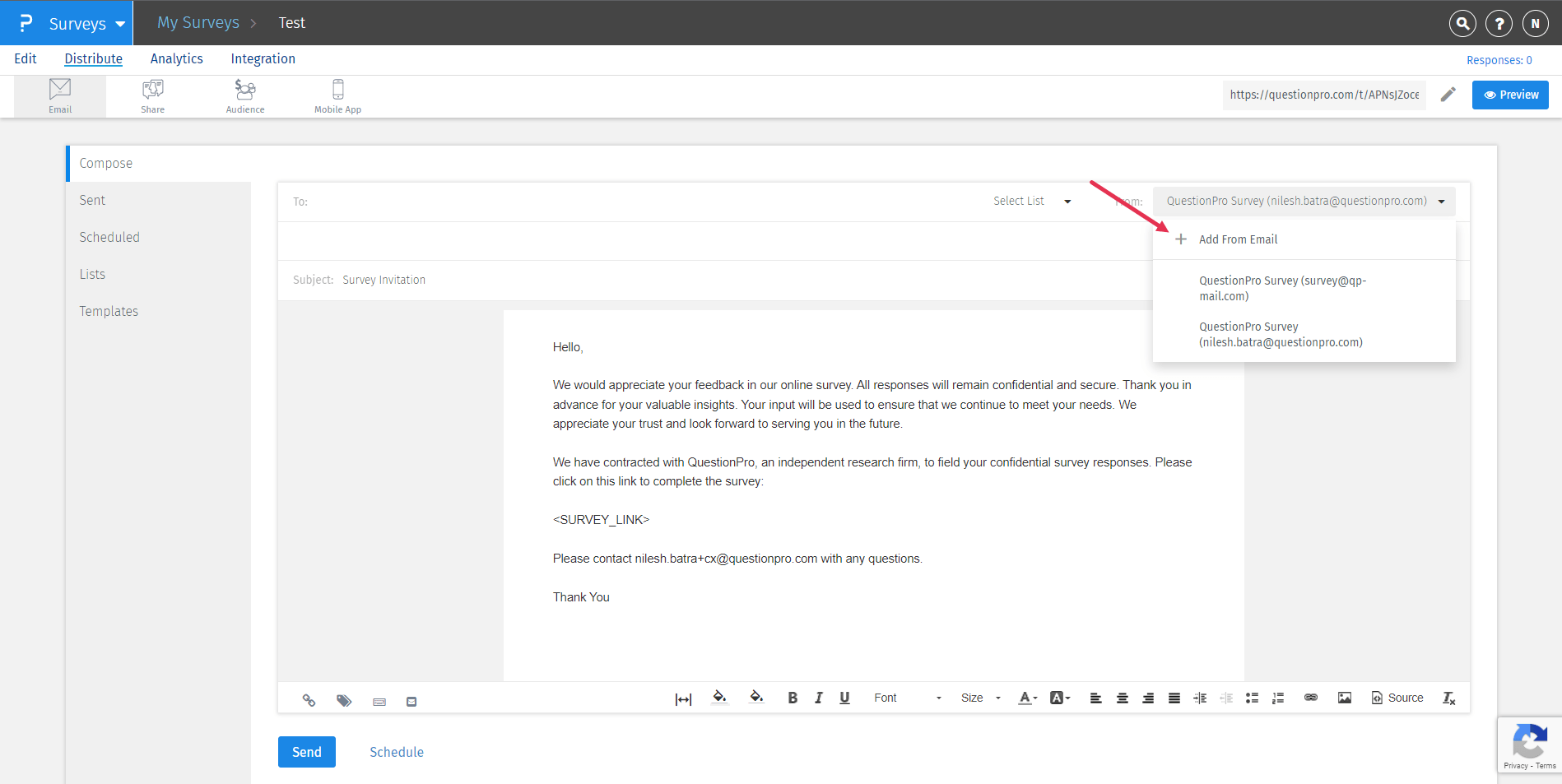Click the pencil icon to edit survey URL

[1448, 95]
